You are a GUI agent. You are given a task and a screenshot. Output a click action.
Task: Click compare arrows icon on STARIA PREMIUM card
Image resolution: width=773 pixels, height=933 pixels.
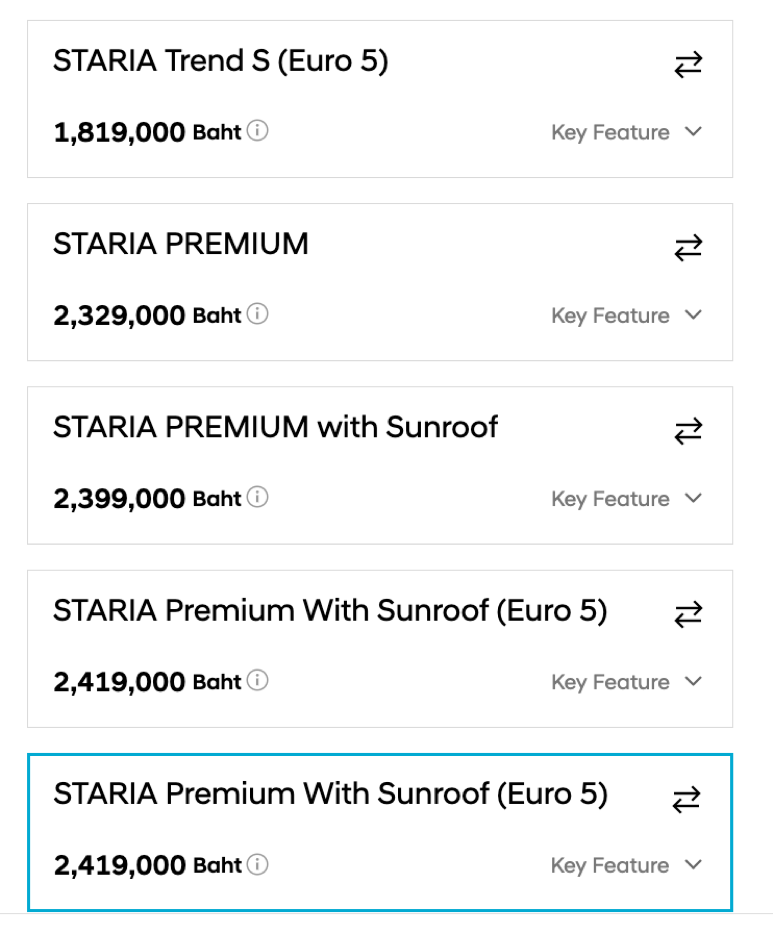click(x=688, y=248)
